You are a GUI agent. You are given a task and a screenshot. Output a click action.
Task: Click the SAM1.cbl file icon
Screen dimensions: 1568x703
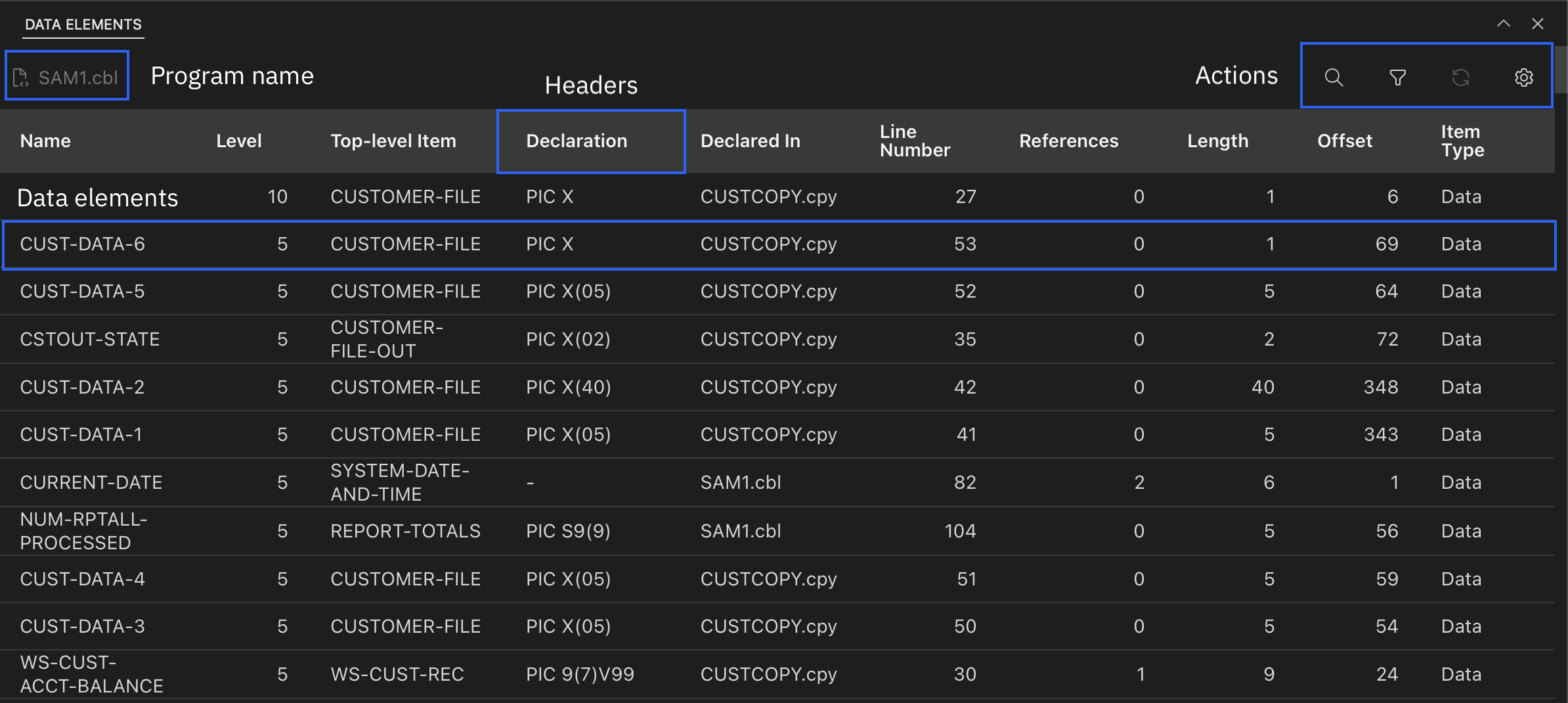(21, 78)
